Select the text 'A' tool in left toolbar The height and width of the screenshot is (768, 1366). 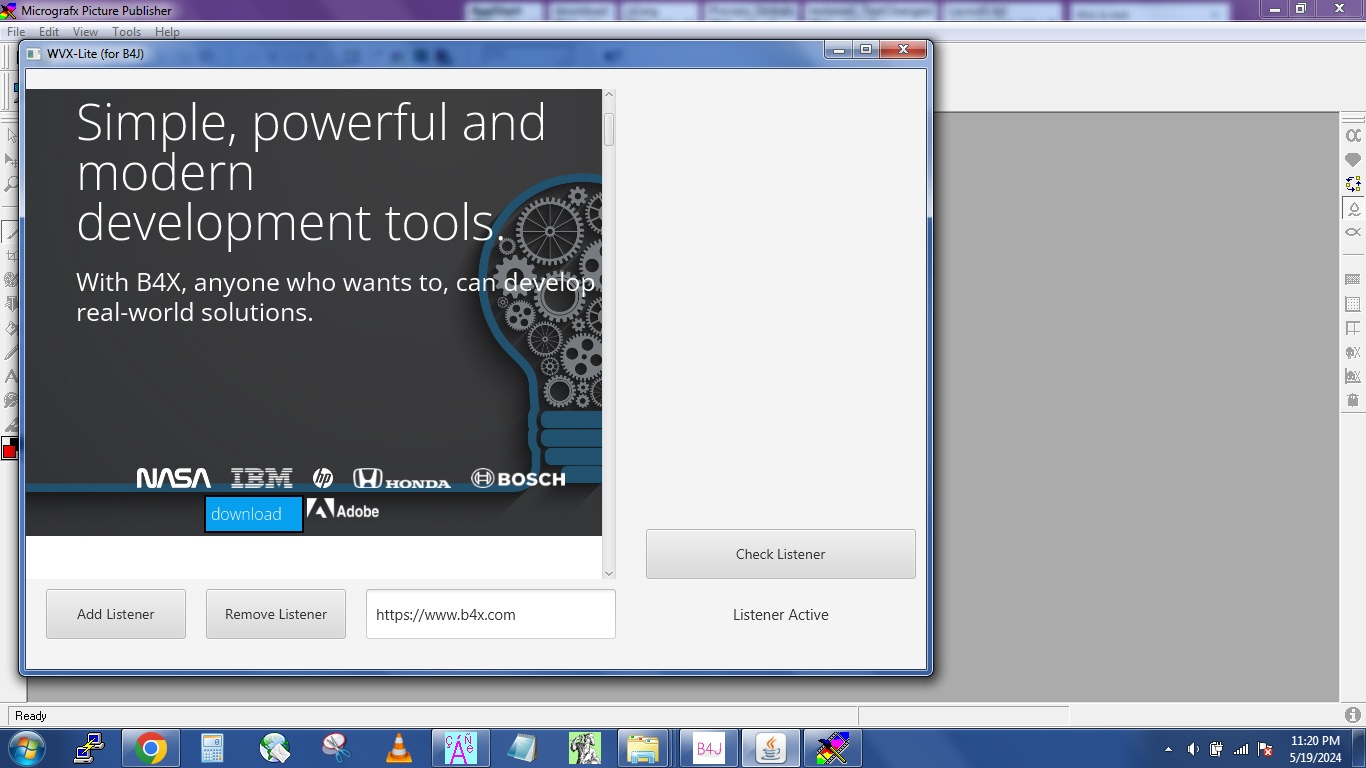[x=11, y=376]
